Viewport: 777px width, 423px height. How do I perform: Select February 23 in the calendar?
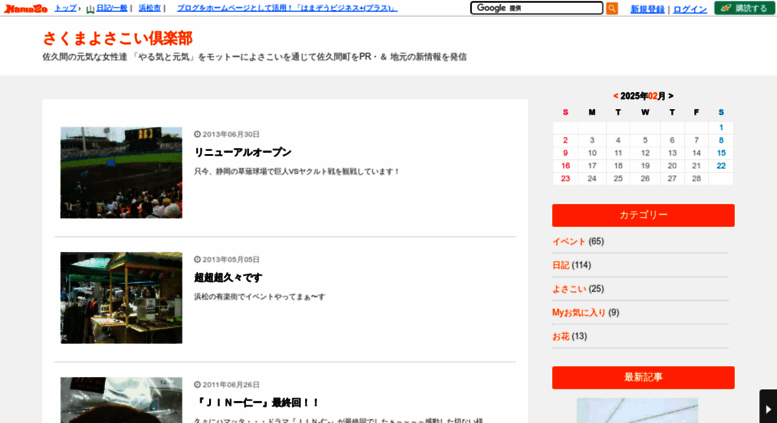pyautogui.click(x=565, y=179)
